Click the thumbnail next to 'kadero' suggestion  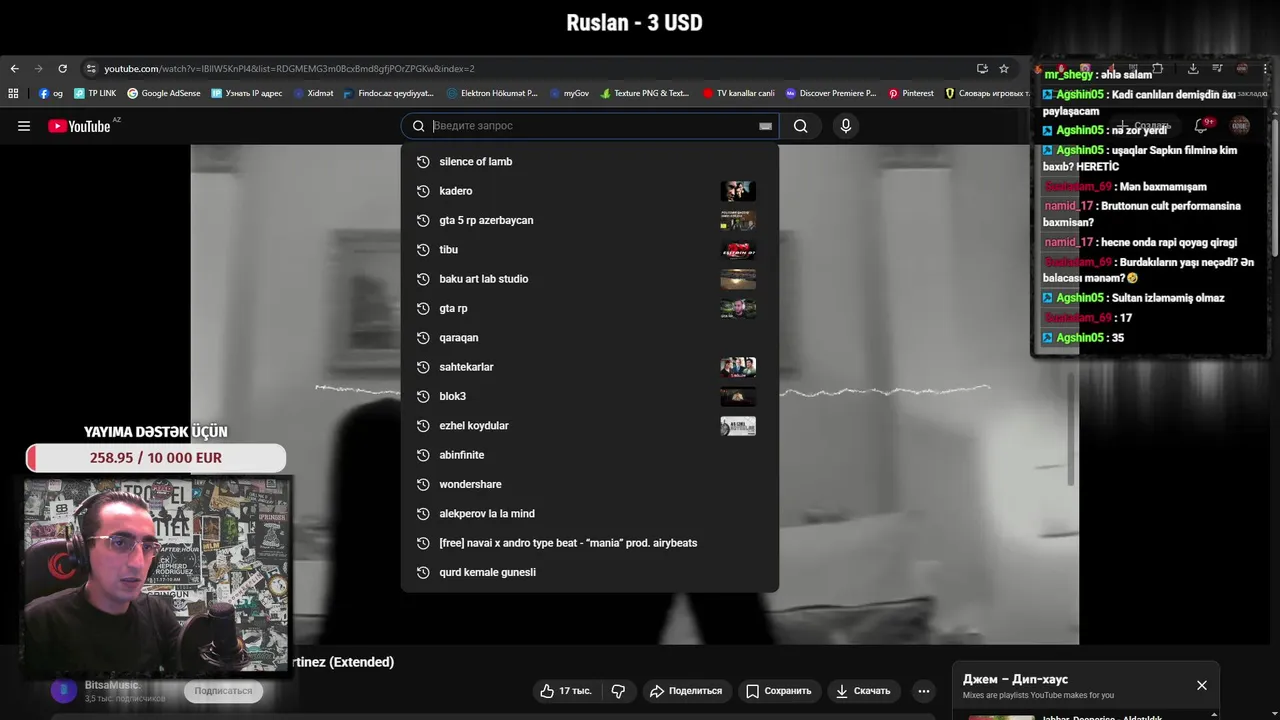point(738,191)
